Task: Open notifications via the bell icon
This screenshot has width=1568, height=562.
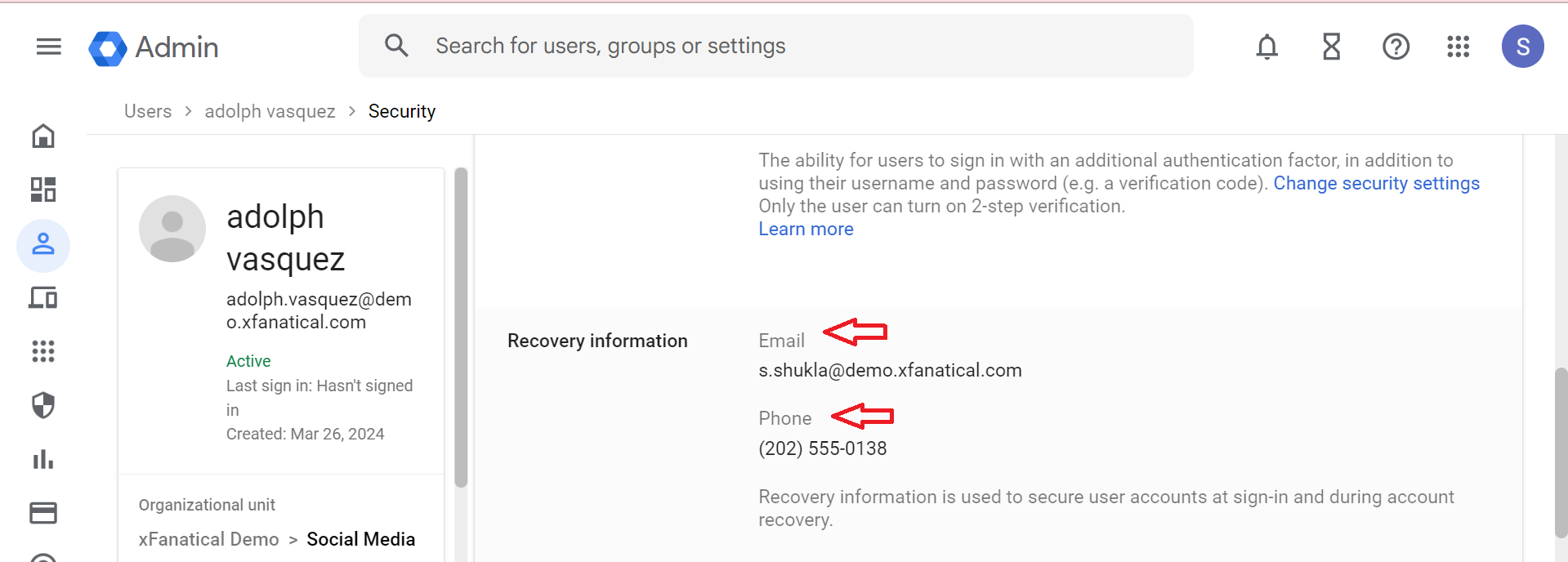Action: (1266, 47)
